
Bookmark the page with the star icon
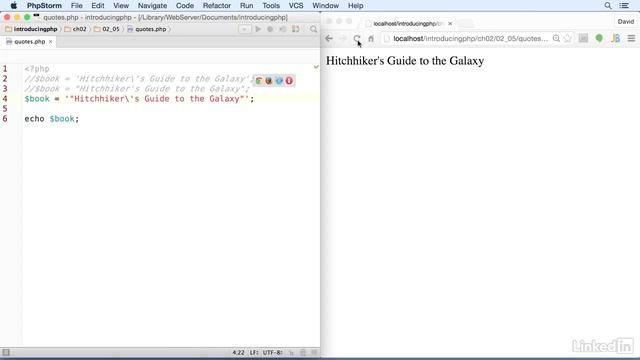click(567, 38)
